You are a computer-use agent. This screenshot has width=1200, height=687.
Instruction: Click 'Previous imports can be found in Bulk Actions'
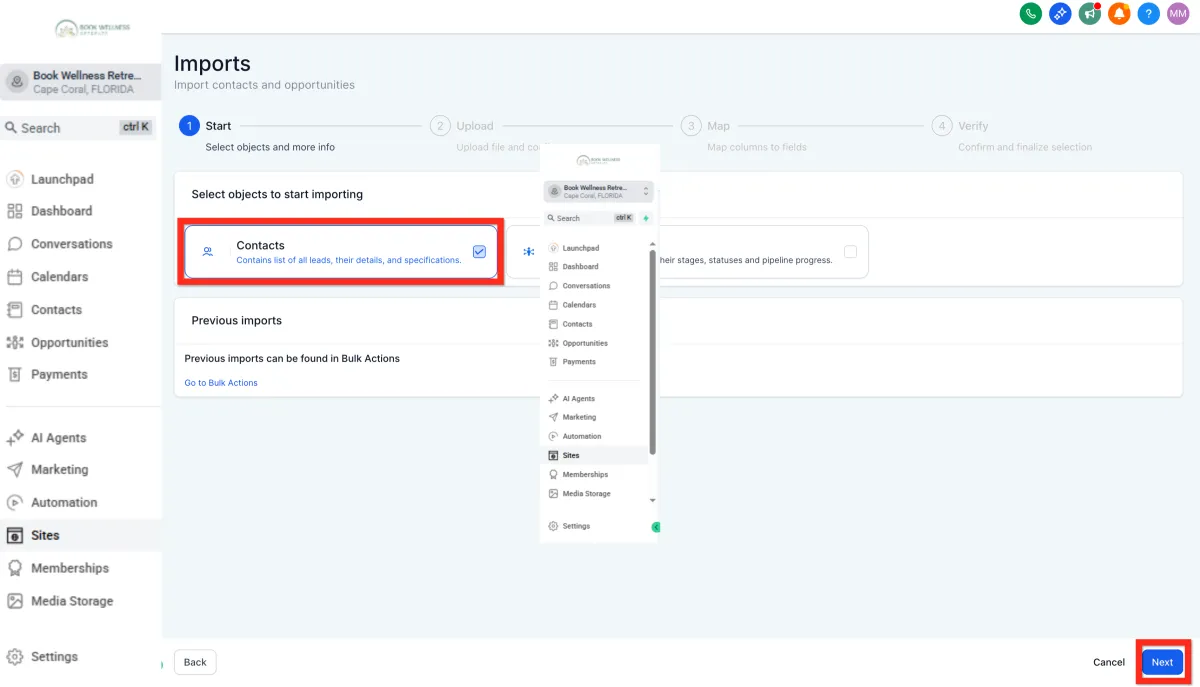pyautogui.click(x=292, y=358)
